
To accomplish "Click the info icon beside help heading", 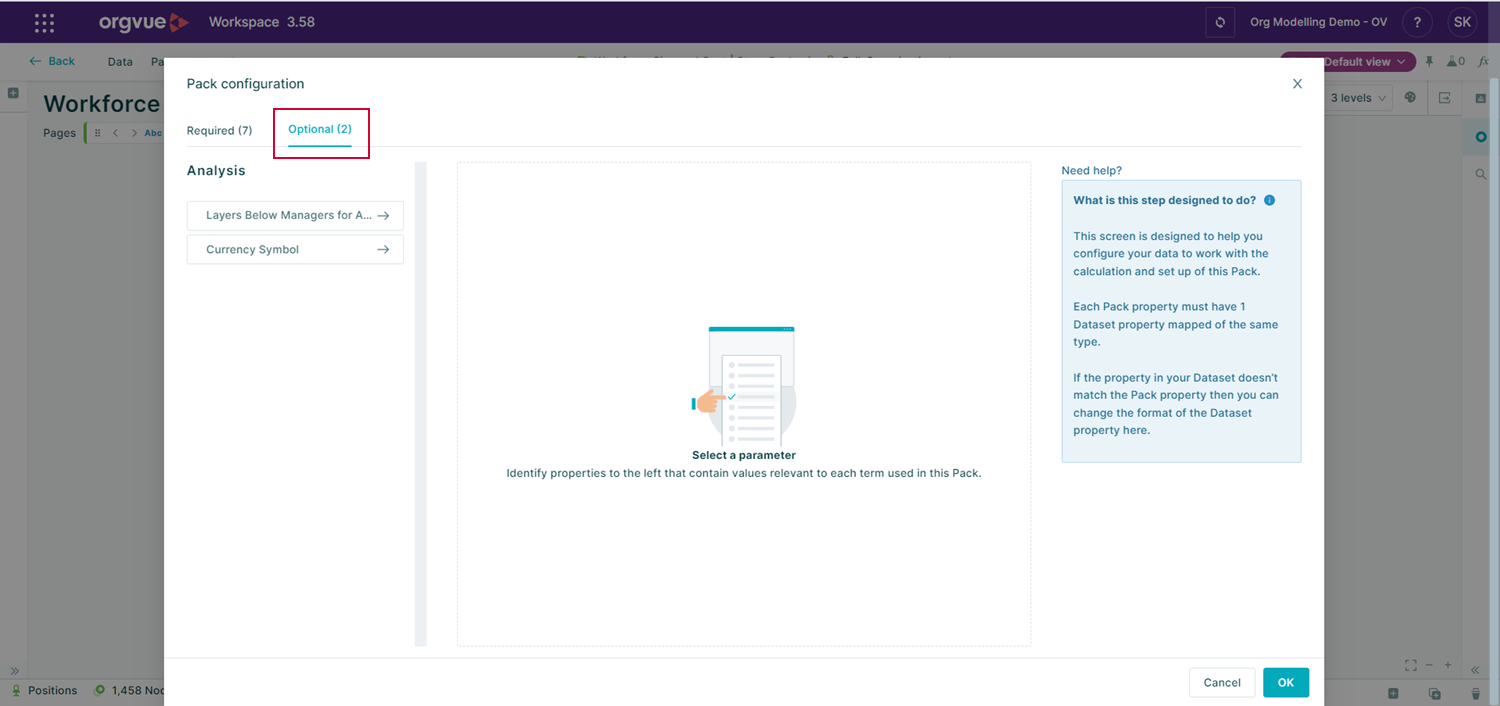I will click(x=1269, y=200).
